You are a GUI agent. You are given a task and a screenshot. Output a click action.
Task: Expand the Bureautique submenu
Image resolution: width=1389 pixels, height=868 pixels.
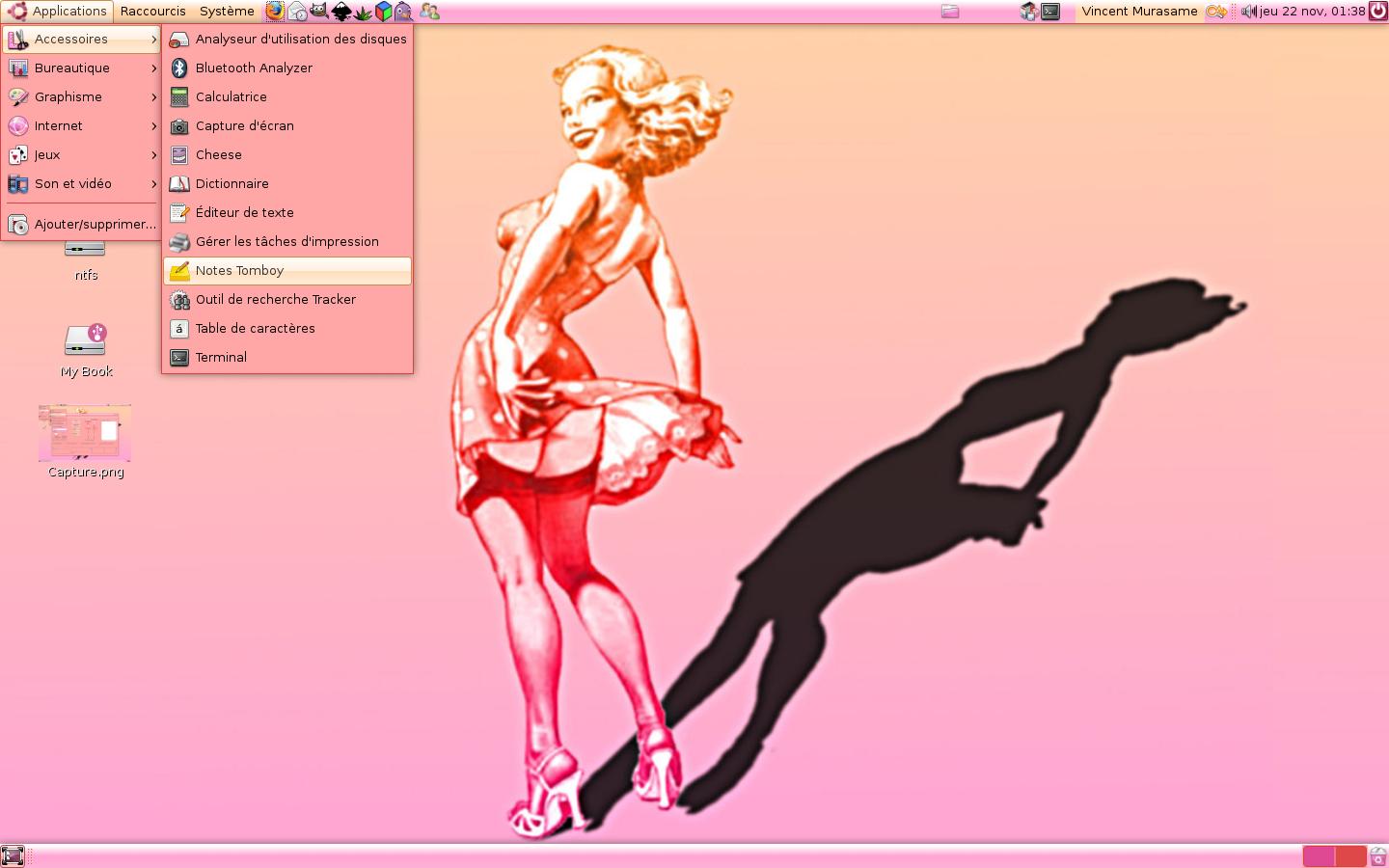(x=82, y=68)
